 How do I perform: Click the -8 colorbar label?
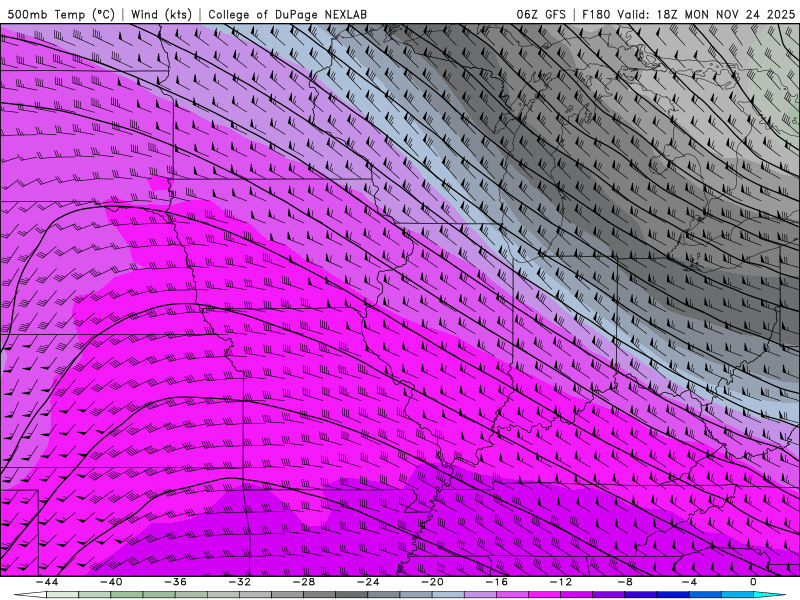(x=625, y=582)
